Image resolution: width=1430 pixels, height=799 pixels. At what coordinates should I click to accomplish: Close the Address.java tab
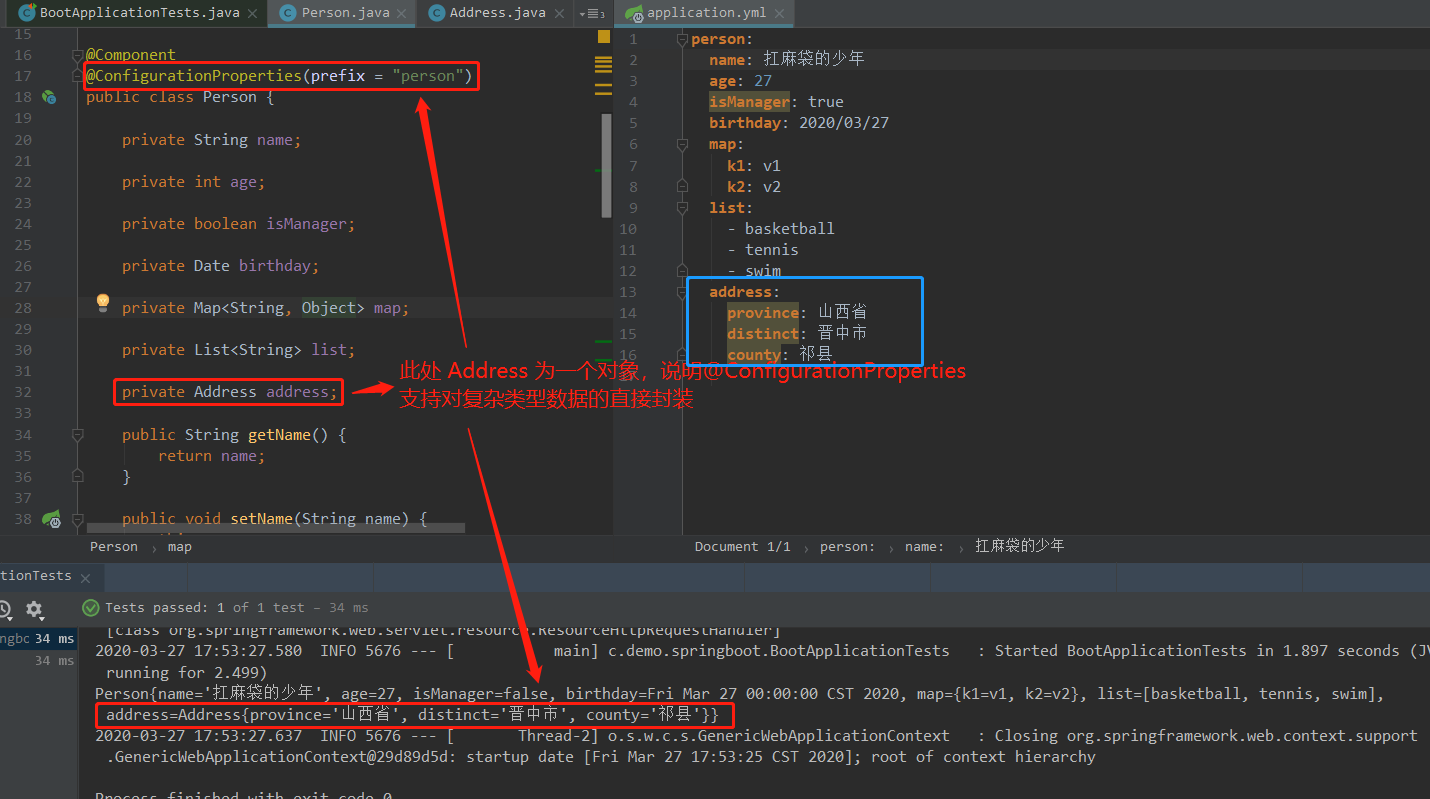(558, 13)
